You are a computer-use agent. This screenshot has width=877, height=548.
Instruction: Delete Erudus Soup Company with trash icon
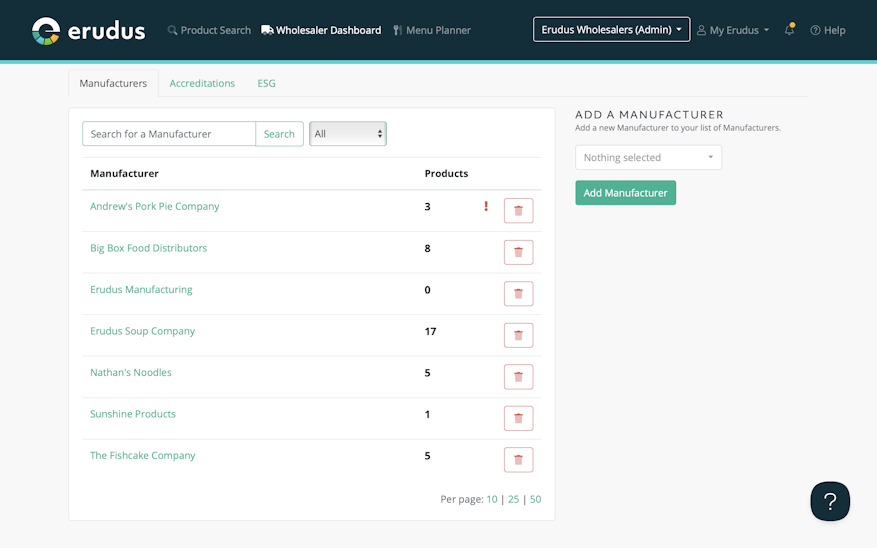518,335
